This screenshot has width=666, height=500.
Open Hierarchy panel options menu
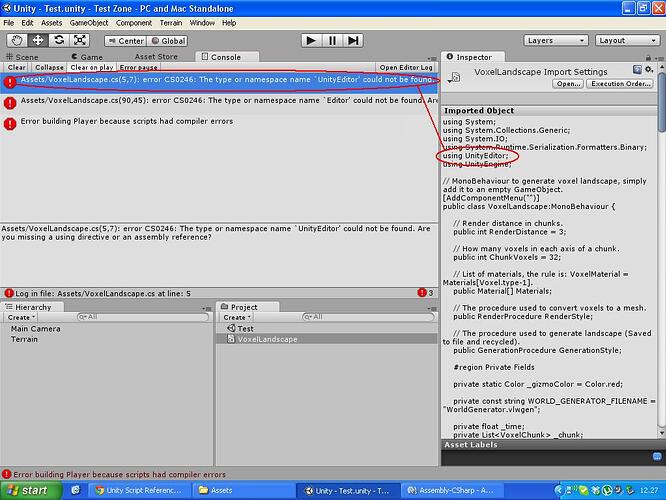[x=207, y=308]
